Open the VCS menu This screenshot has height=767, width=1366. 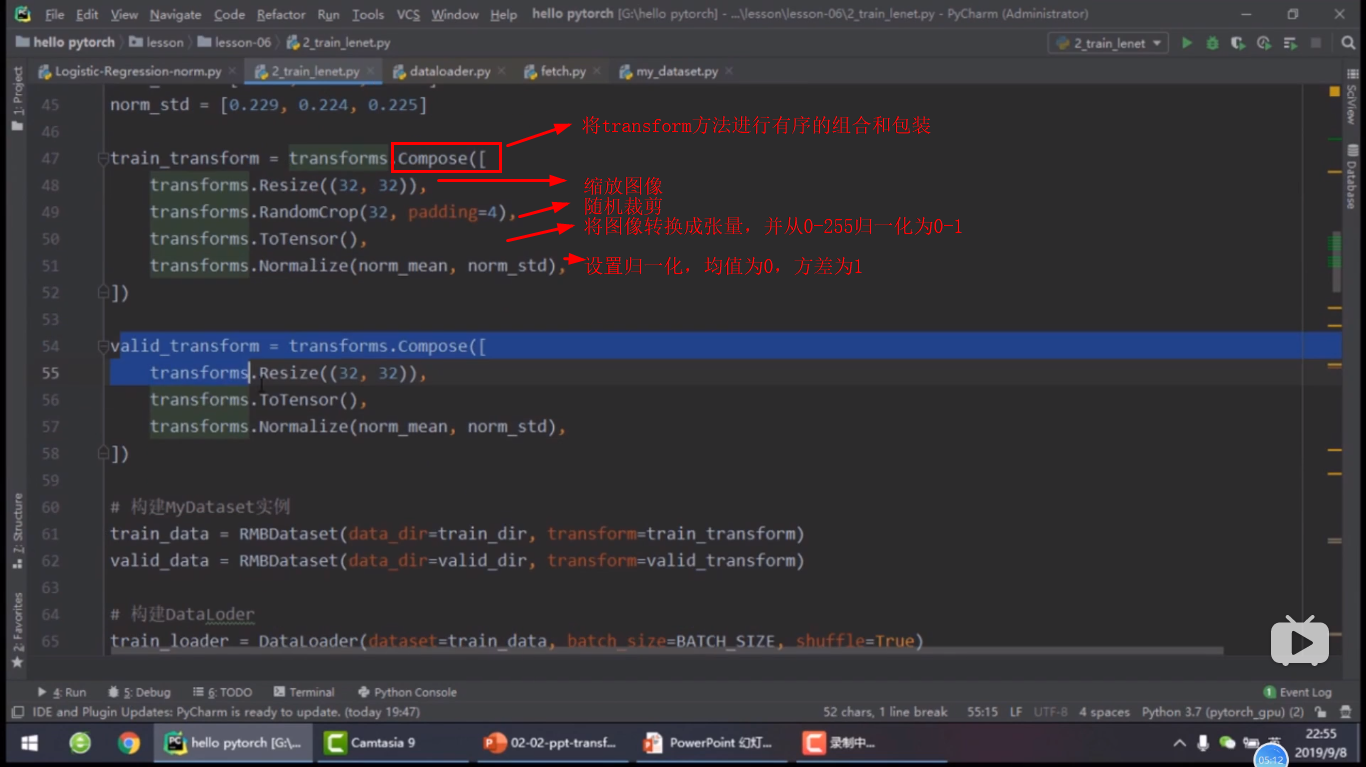coord(408,15)
